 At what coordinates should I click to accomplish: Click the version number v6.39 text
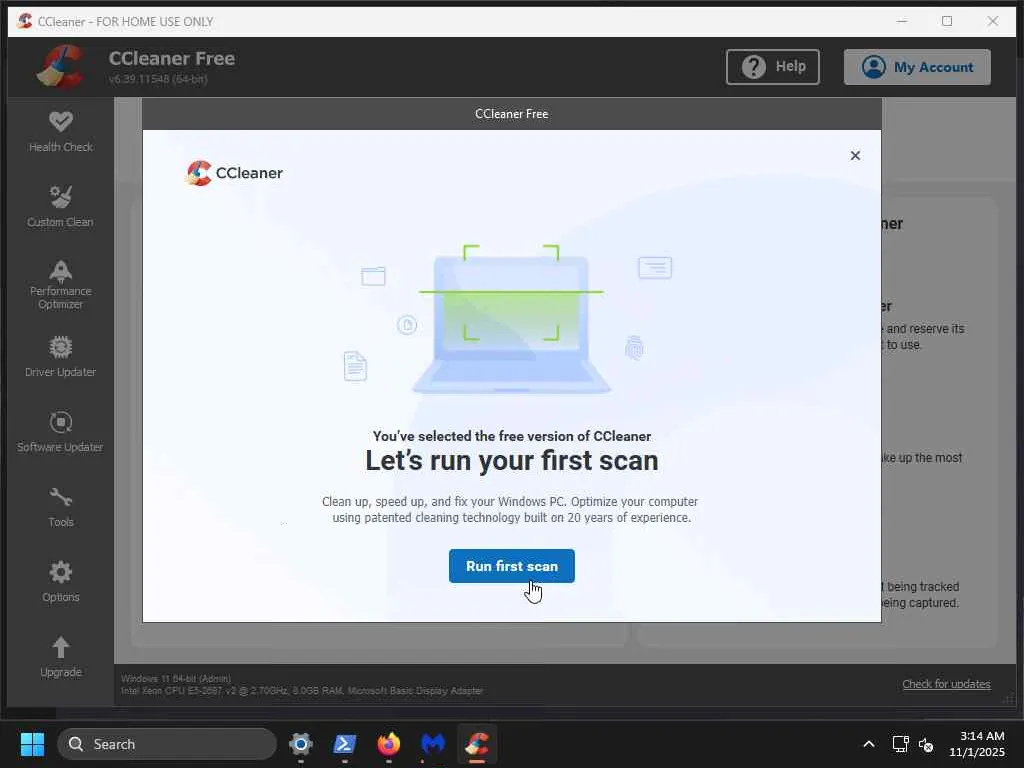click(158, 79)
